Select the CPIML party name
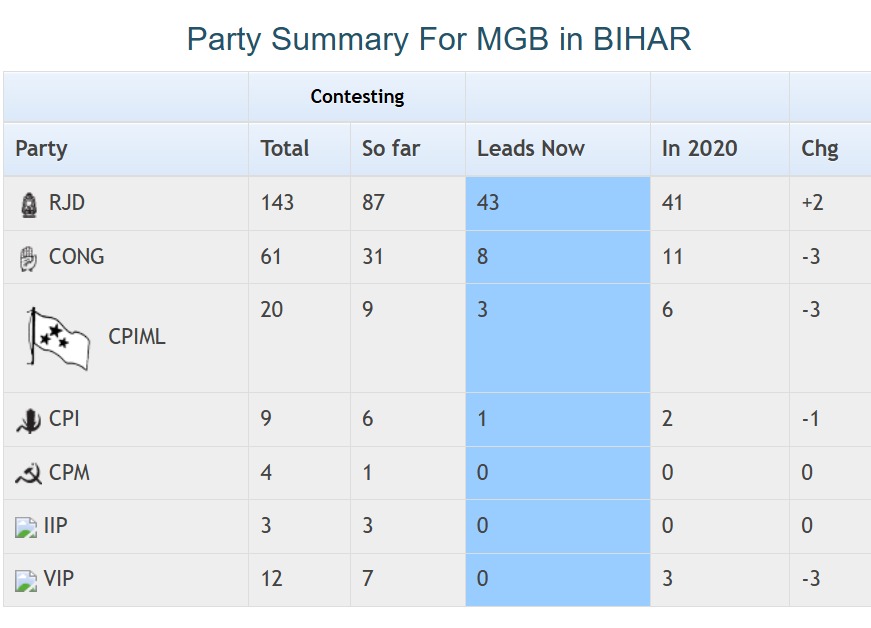The height and width of the screenshot is (628, 871). (x=137, y=337)
